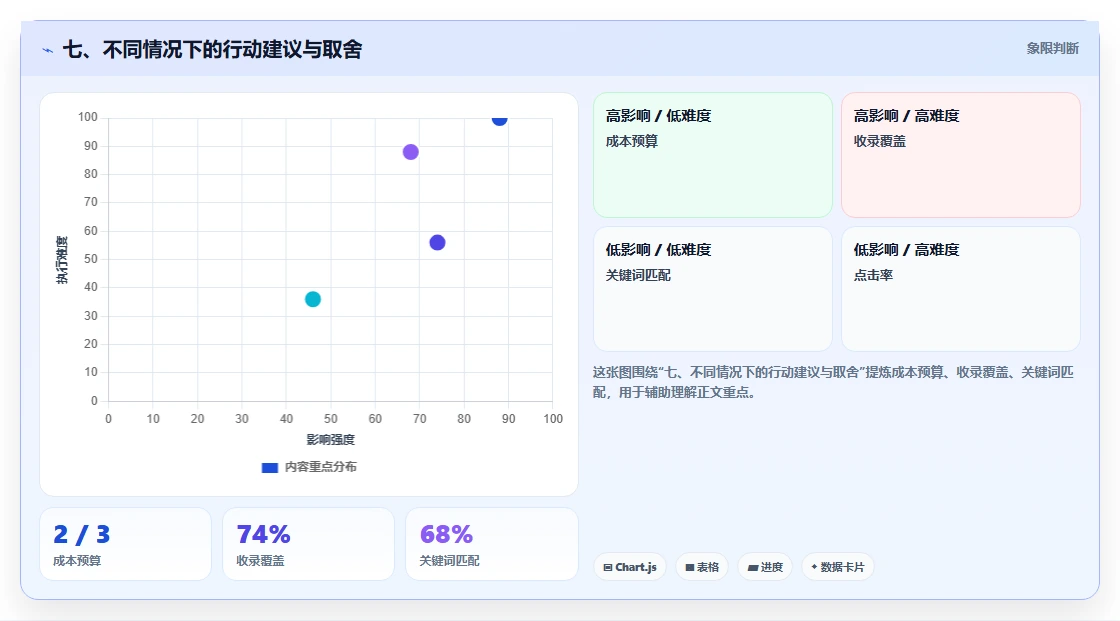1120x621 pixels.
Task: Click the 表格 tag chip
Action: click(702, 567)
